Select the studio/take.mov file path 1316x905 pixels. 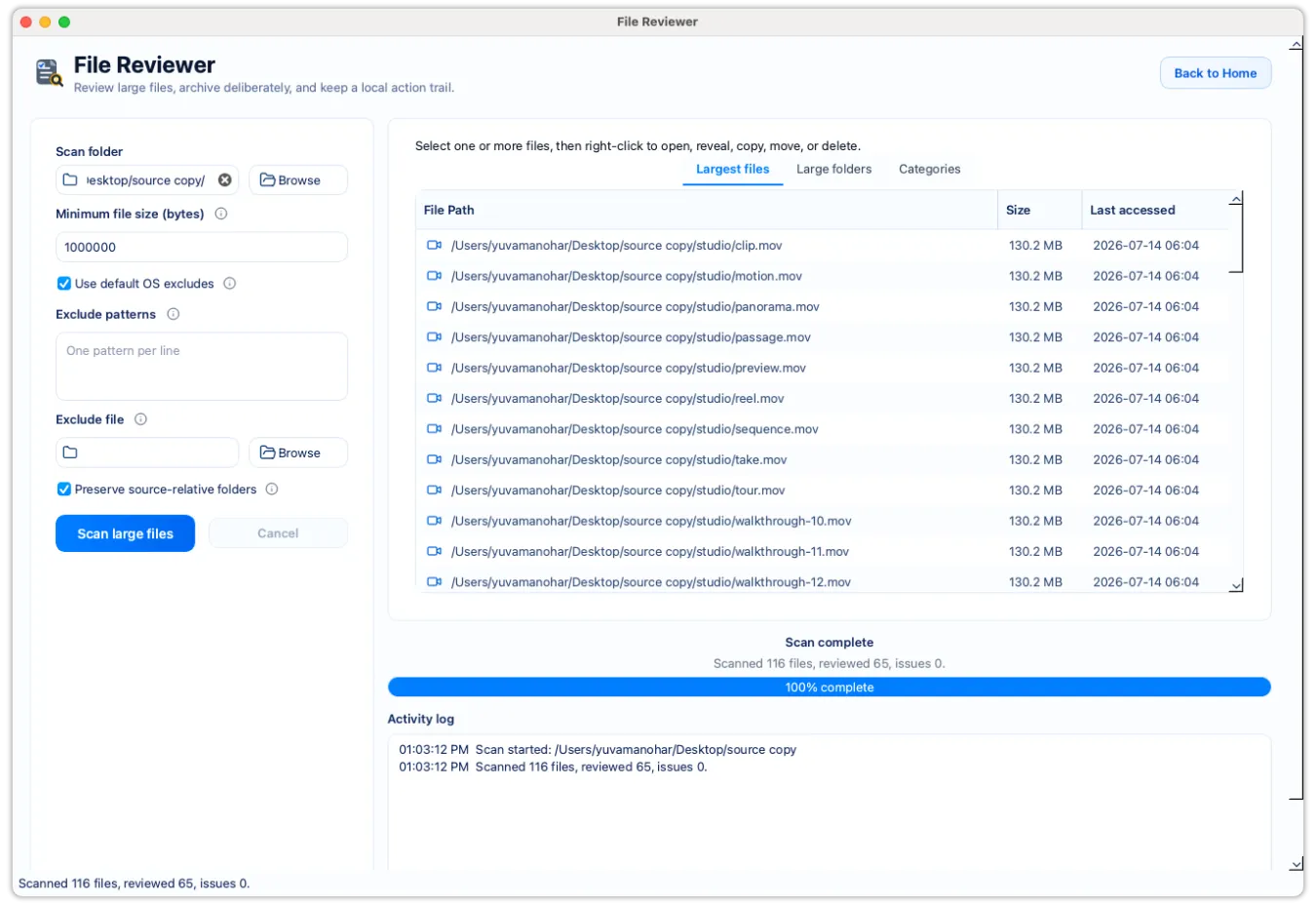tap(618, 459)
